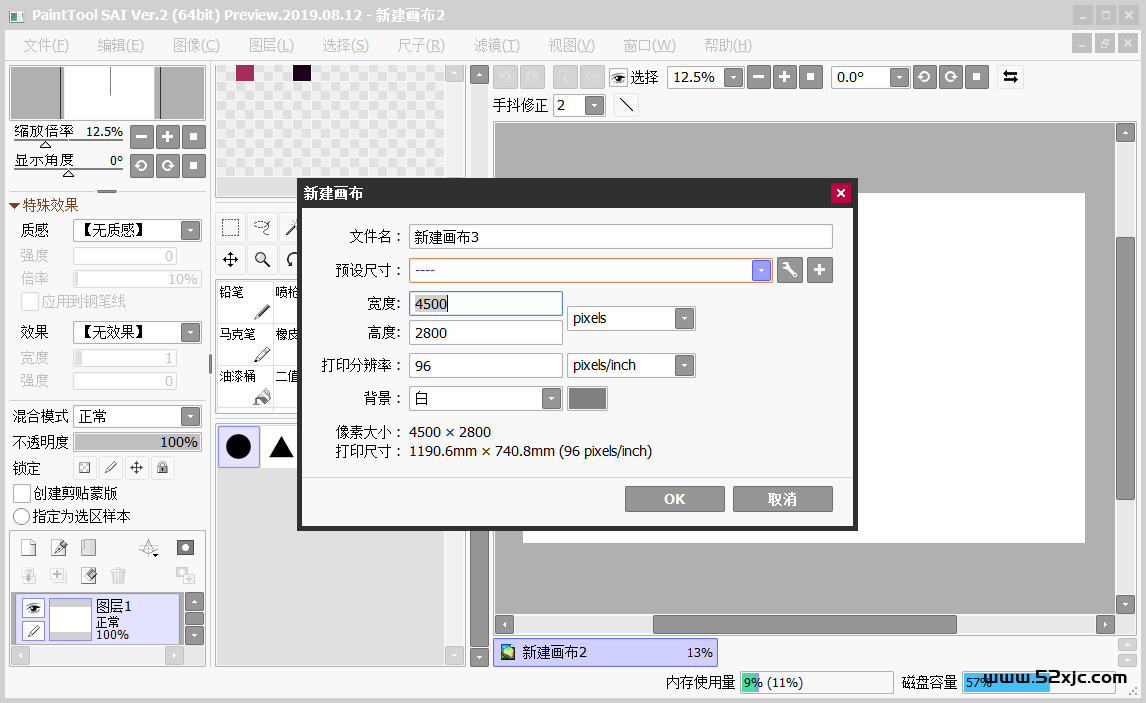Choose the Move tool with four arrows
Image resolution: width=1146 pixels, height=703 pixels.
[230, 260]
